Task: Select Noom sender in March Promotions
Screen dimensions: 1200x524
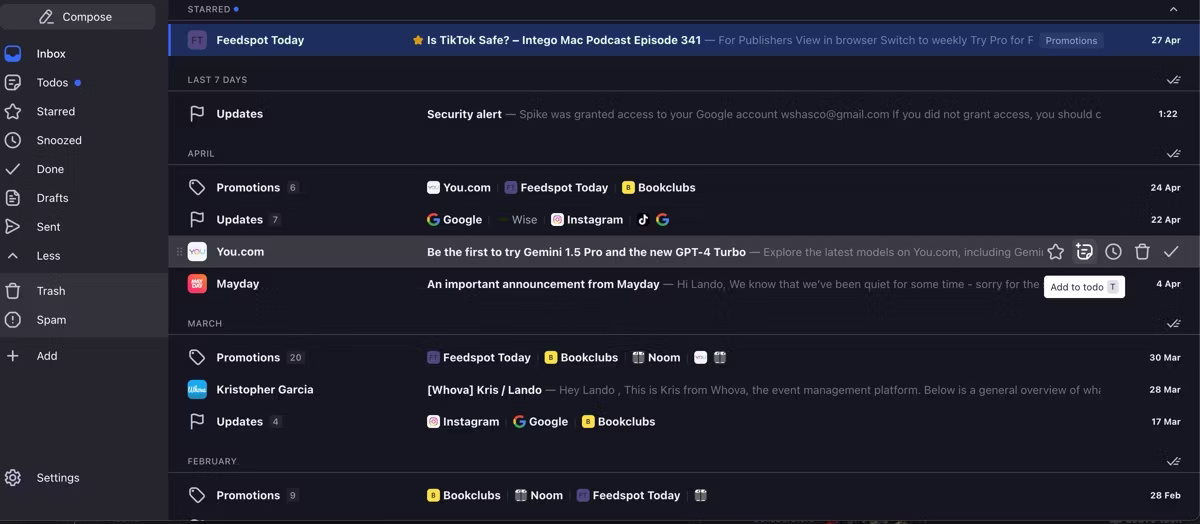Action: point(655,358)
